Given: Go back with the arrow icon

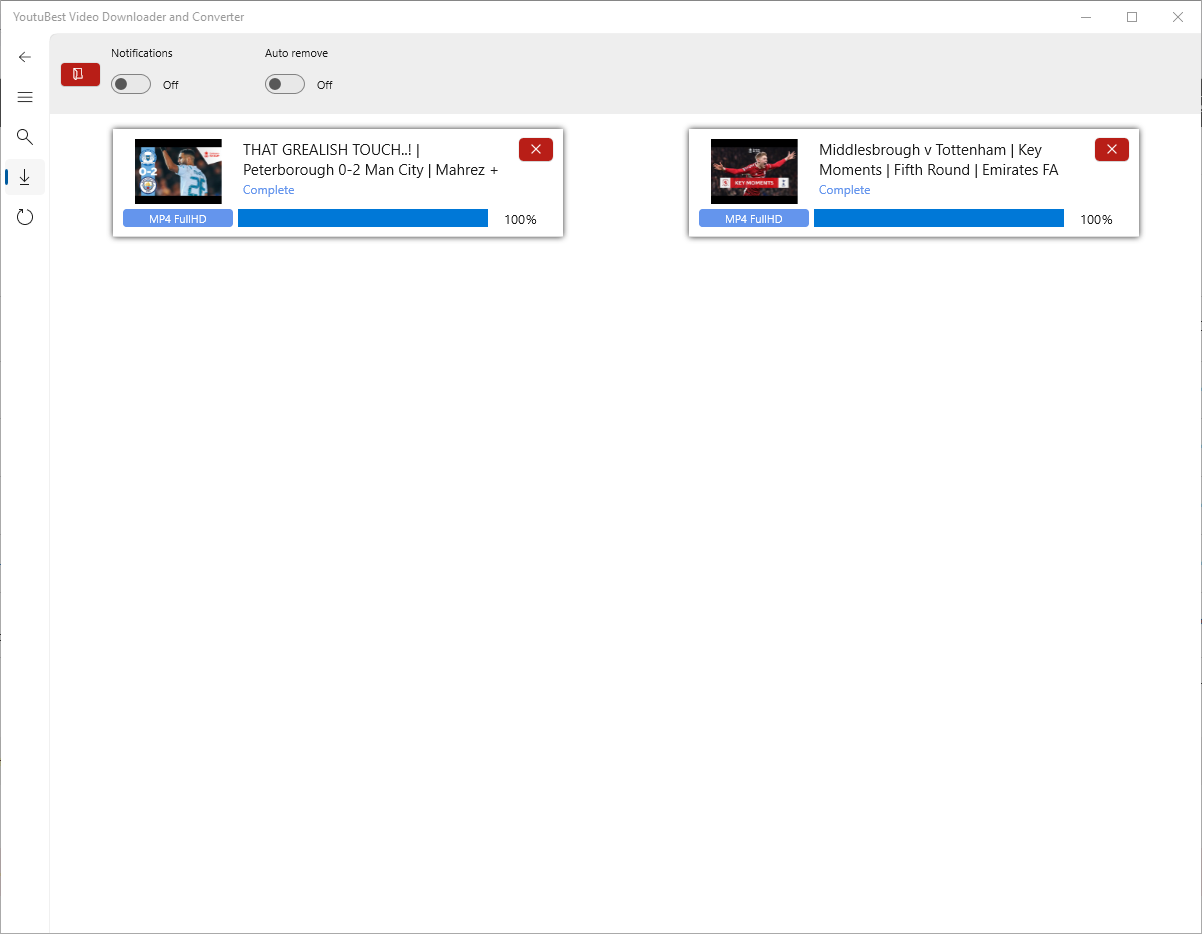Looking at the screenshot, I should [25, 57].
